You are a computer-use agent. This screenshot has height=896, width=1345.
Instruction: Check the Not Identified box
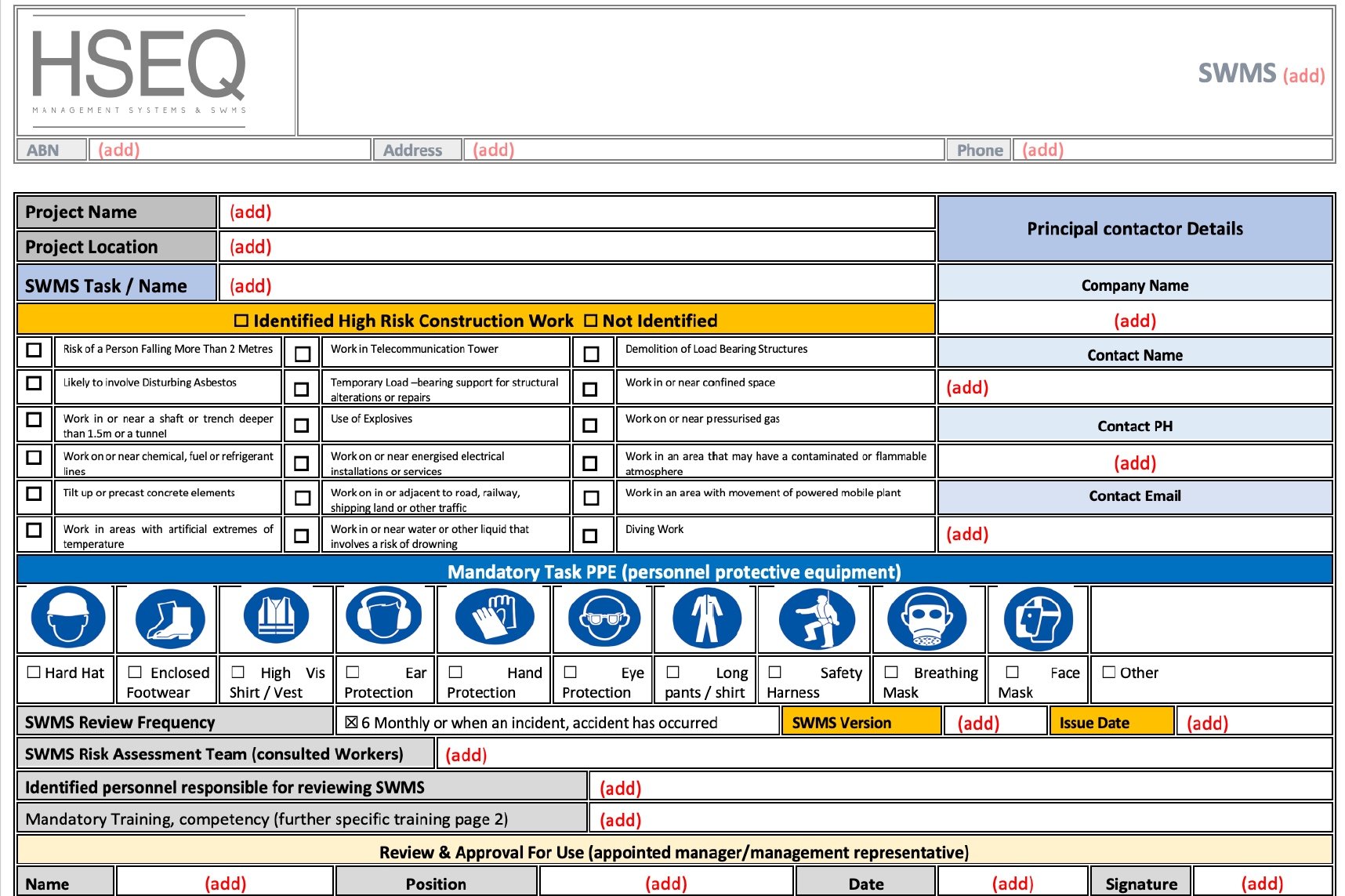(591, 321)
